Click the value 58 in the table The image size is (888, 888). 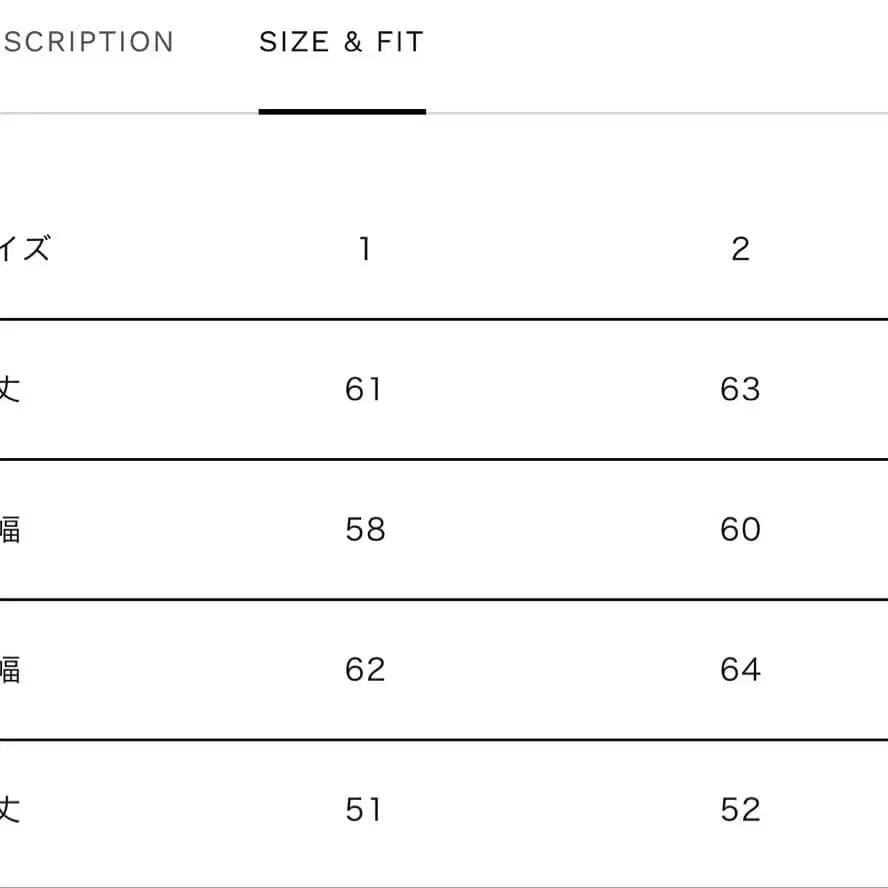(364, 529)
